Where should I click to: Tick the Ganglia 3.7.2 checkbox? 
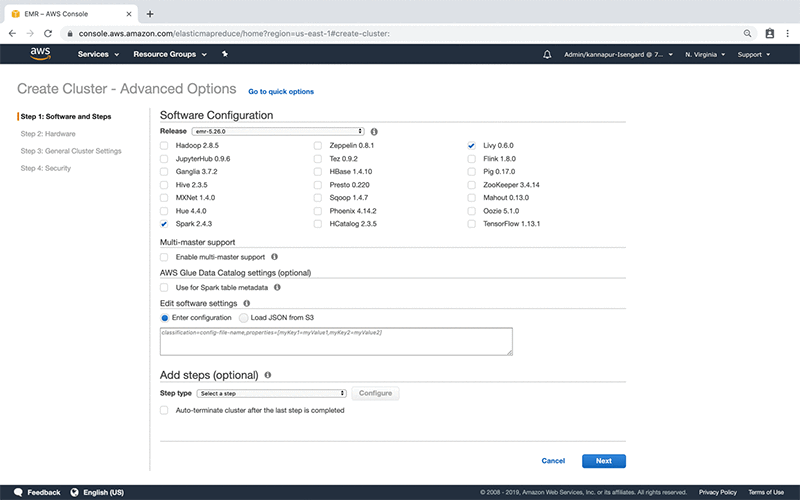(164, 171)
